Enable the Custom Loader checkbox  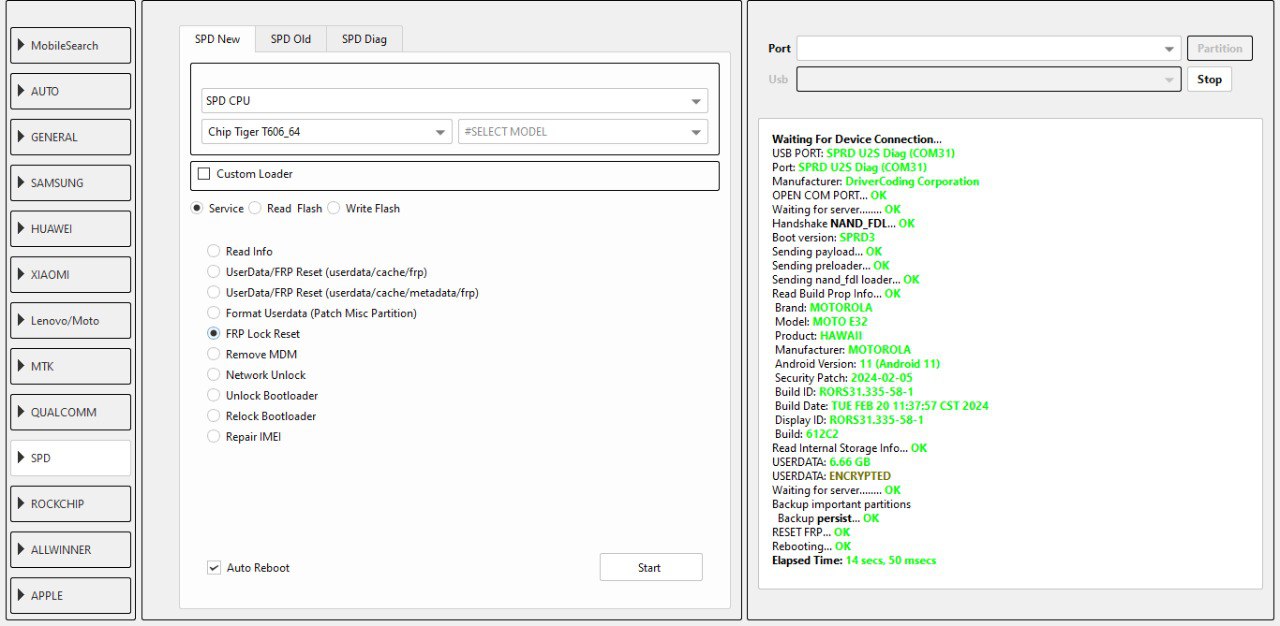[x=245, y=174]
